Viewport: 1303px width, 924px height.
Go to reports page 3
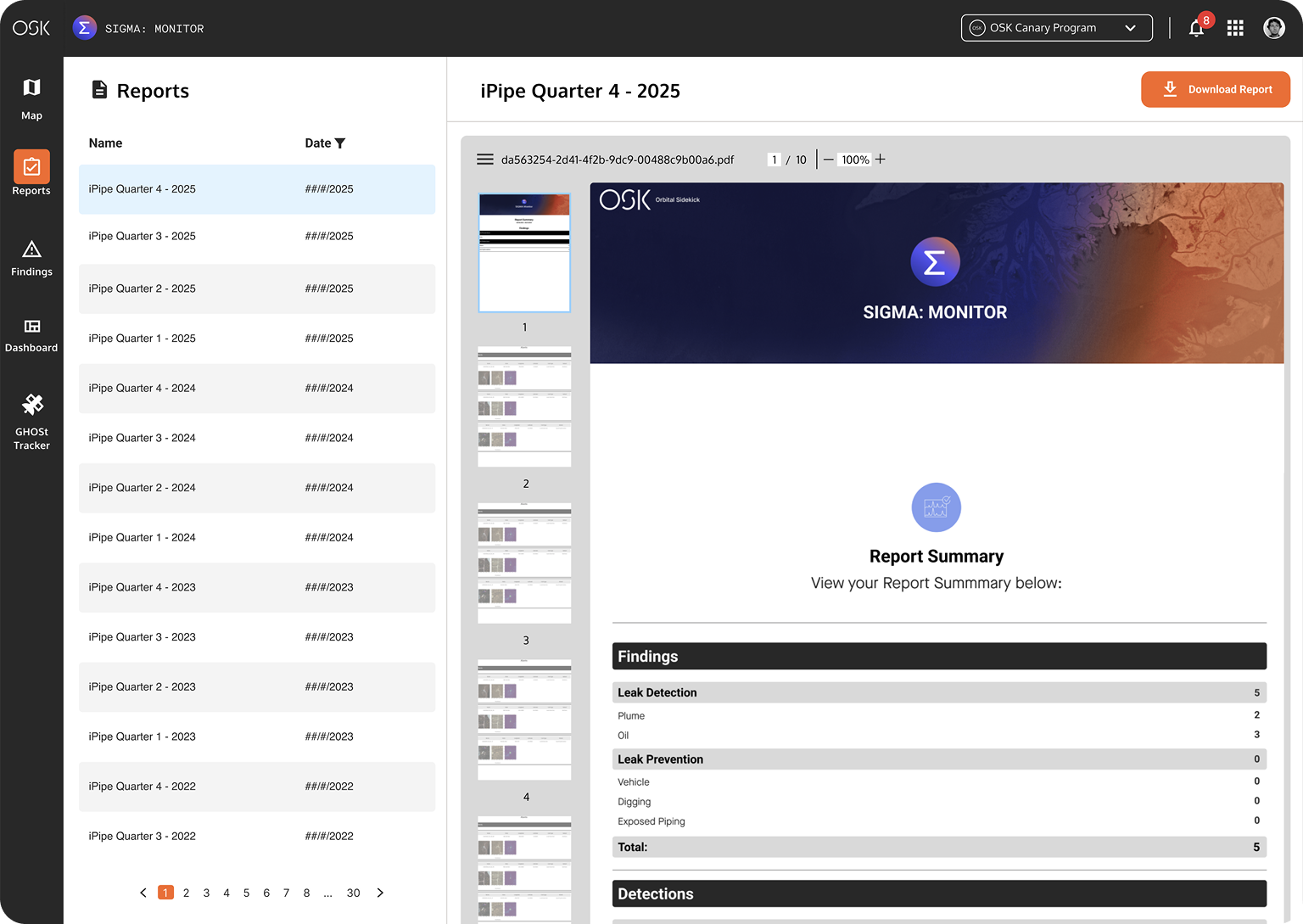[206, 893]
